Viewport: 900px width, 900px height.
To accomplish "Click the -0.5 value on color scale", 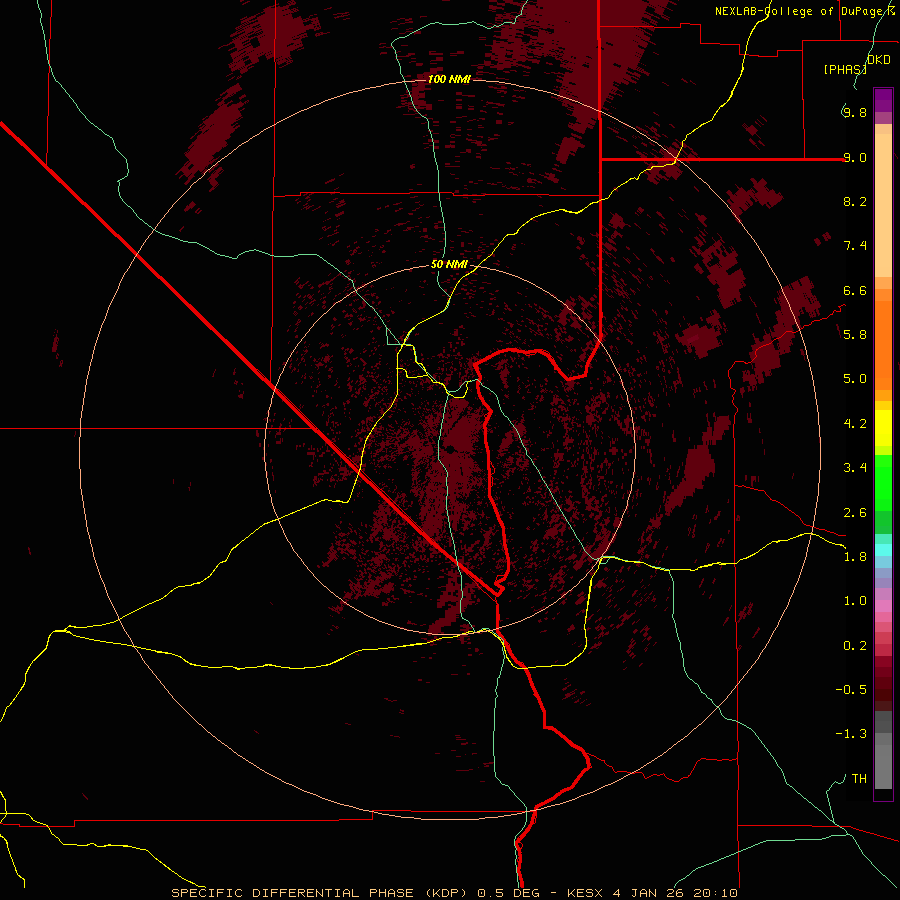I will 851,689.
